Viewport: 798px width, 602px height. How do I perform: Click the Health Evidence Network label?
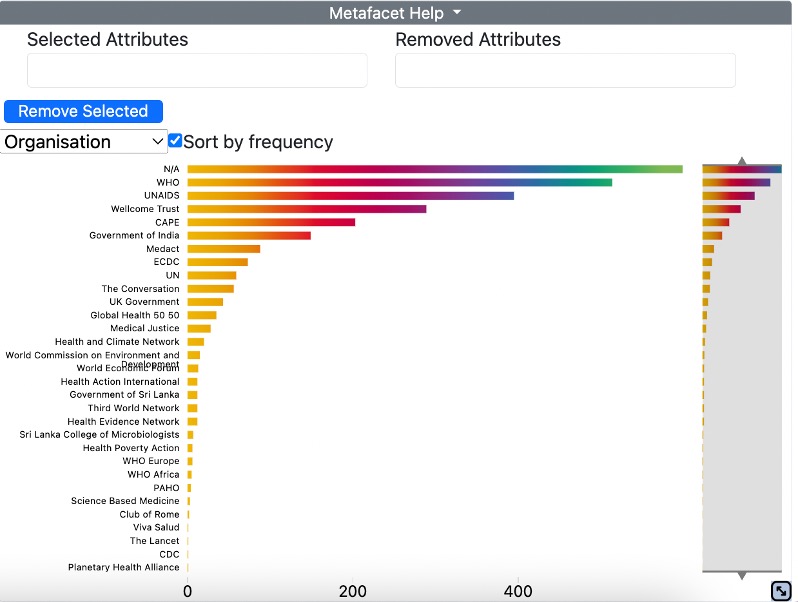(124, 421)
